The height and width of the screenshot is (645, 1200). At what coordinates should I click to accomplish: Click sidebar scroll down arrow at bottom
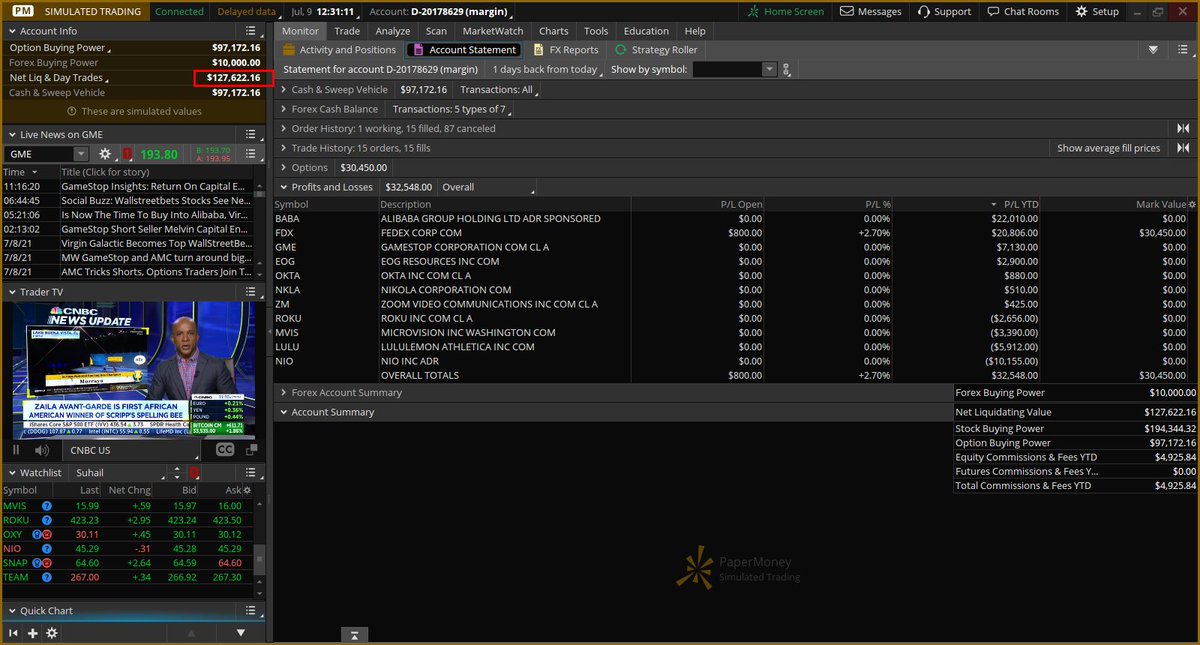tap(241, 633)
